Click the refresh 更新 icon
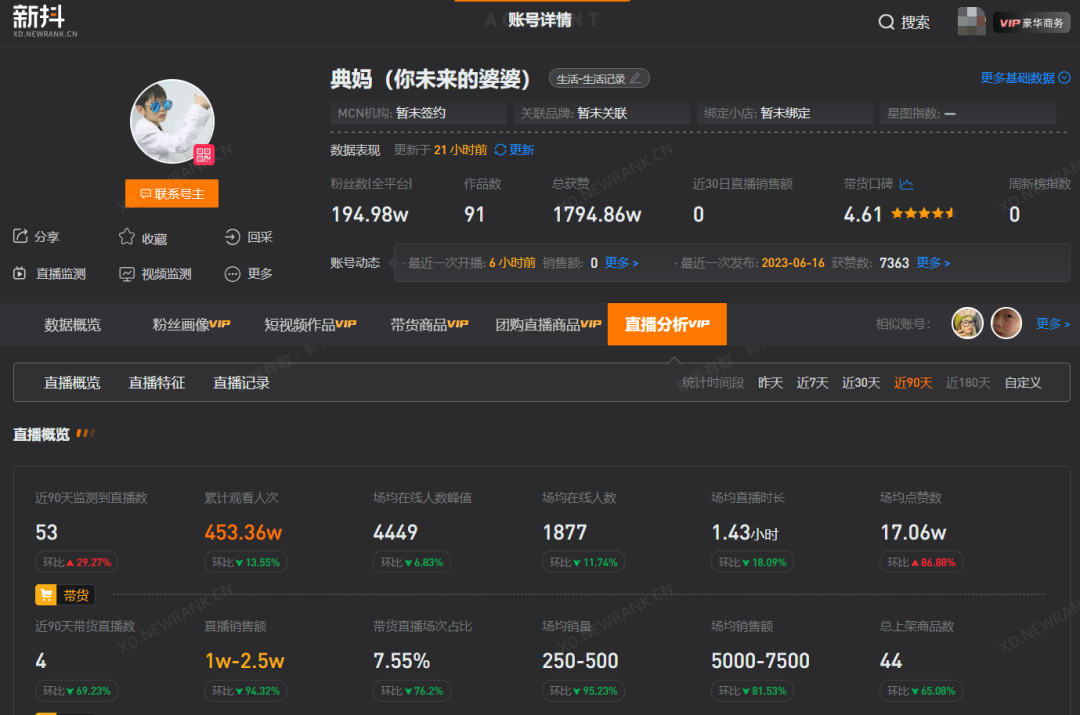 tap(501, 150)
